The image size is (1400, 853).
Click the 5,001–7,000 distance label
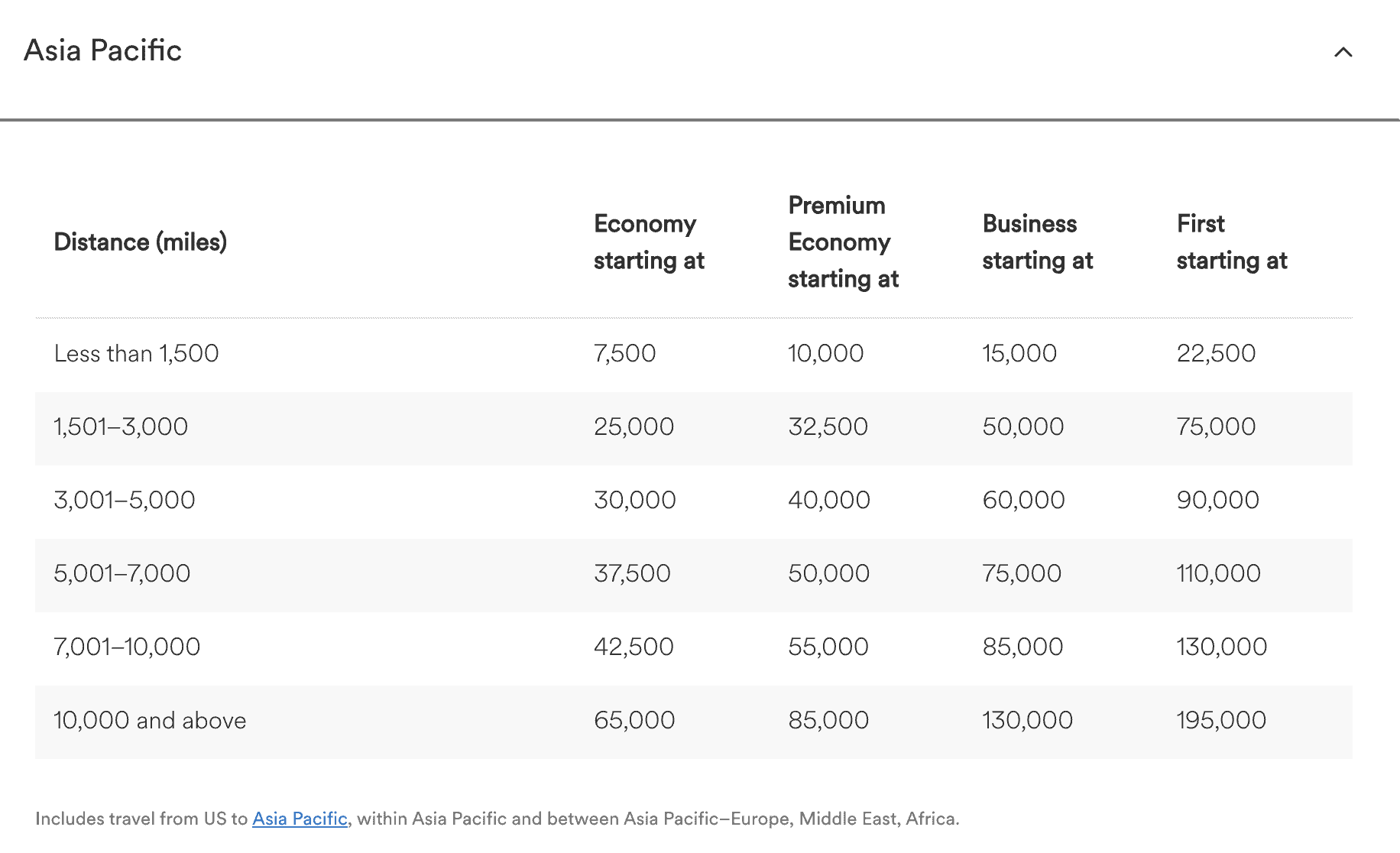click(x=122, y=572)
